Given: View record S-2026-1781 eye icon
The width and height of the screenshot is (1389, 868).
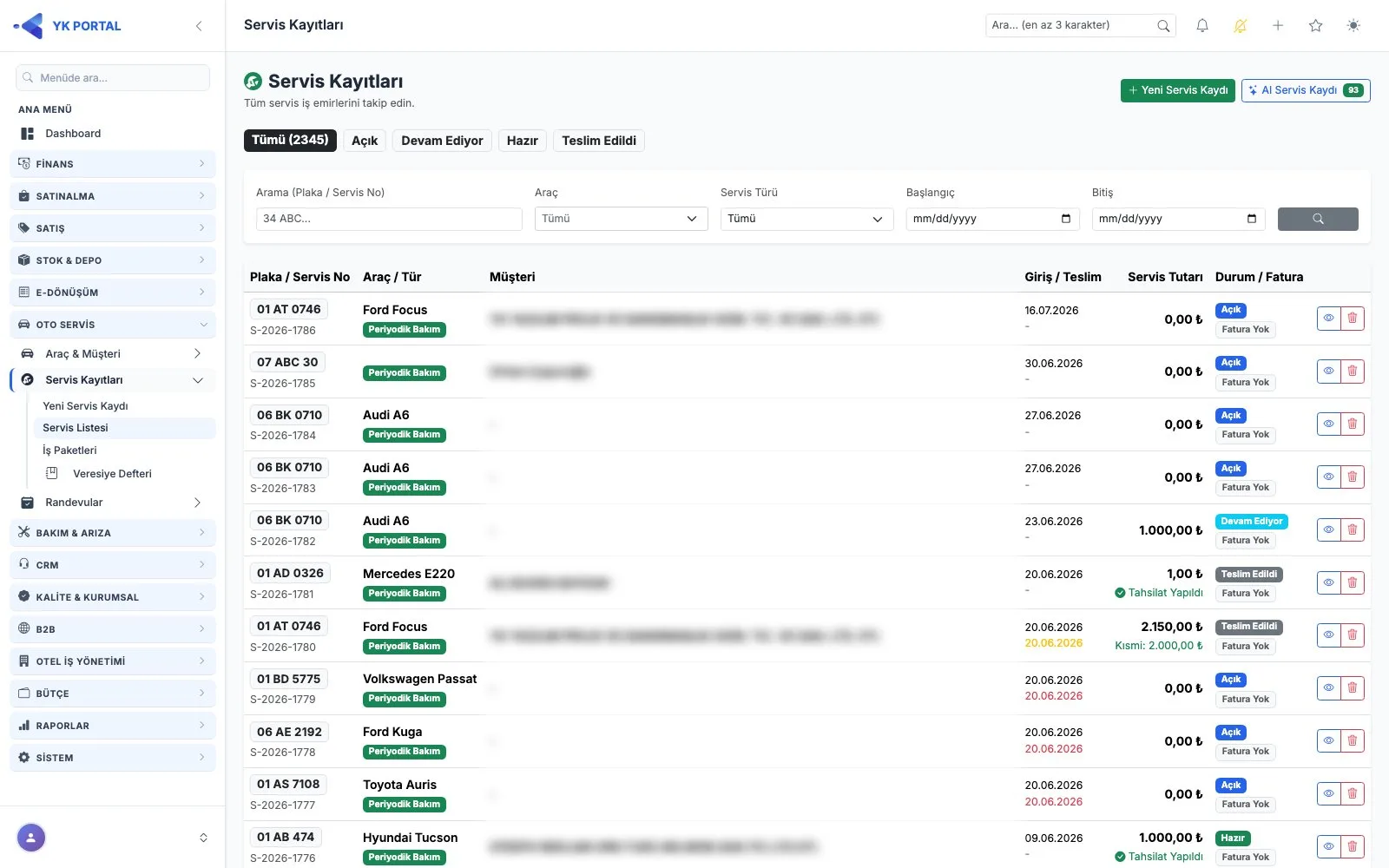Looking at the screenshot, I should [x=1329, y=582].
